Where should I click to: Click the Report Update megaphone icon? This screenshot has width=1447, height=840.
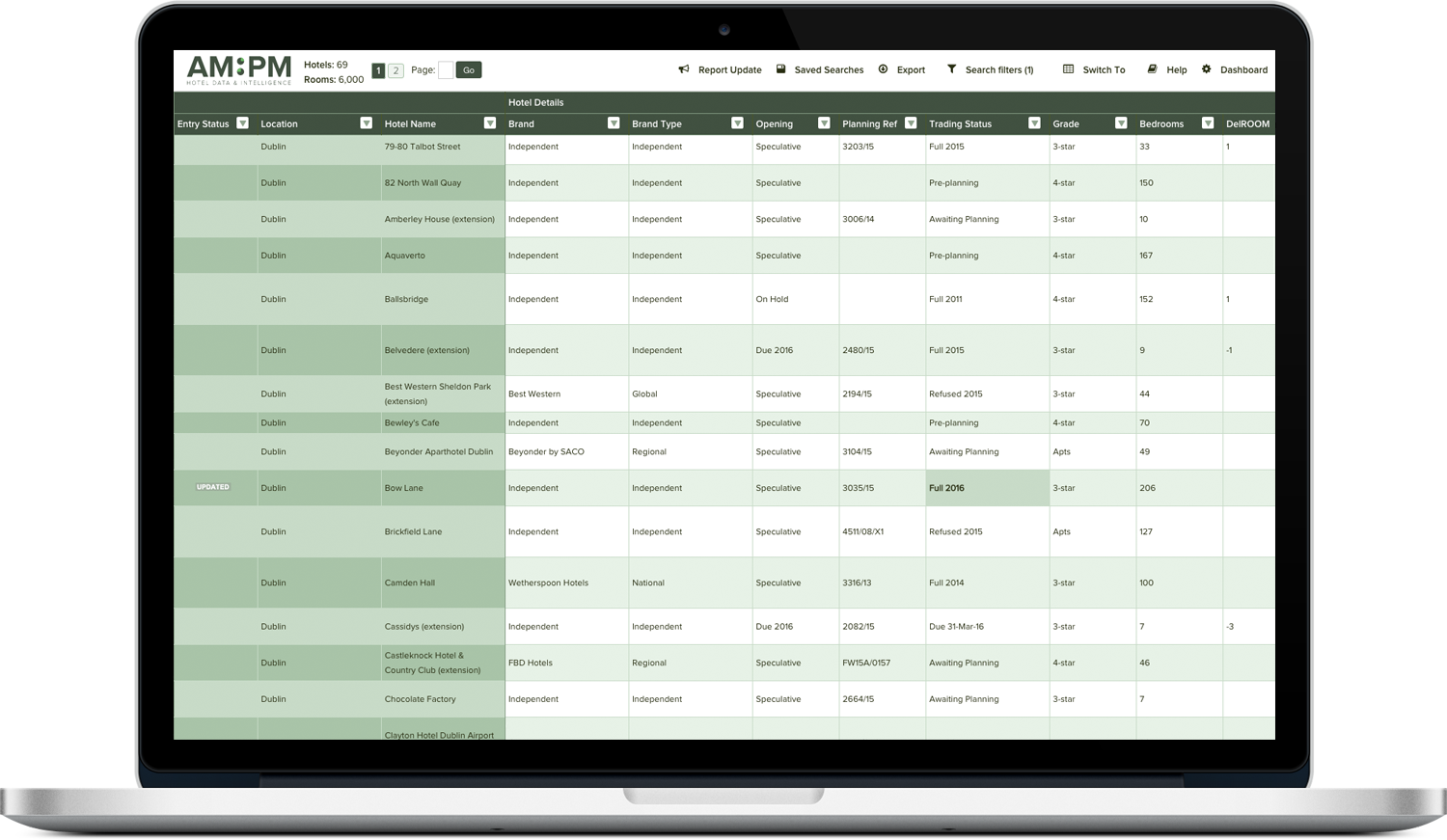click(684, 69)
